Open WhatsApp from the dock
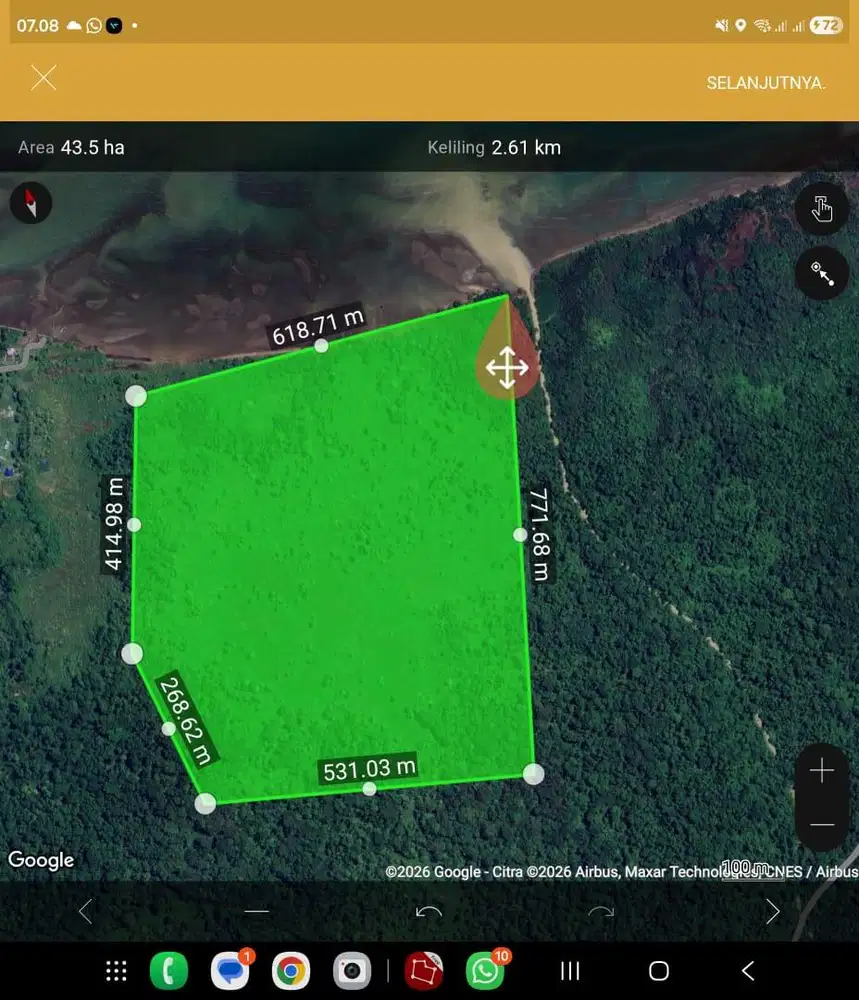859x1000 pixels. click(485, 970)
